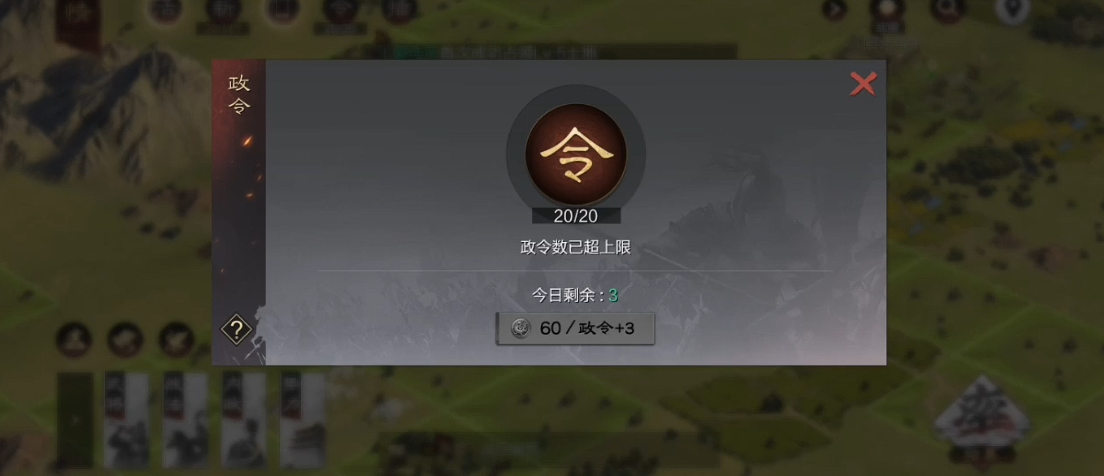The width and height of the screenshot is (1104, 476).
Task: Close the 政令 dialog with red X
Action: [862, 84]
